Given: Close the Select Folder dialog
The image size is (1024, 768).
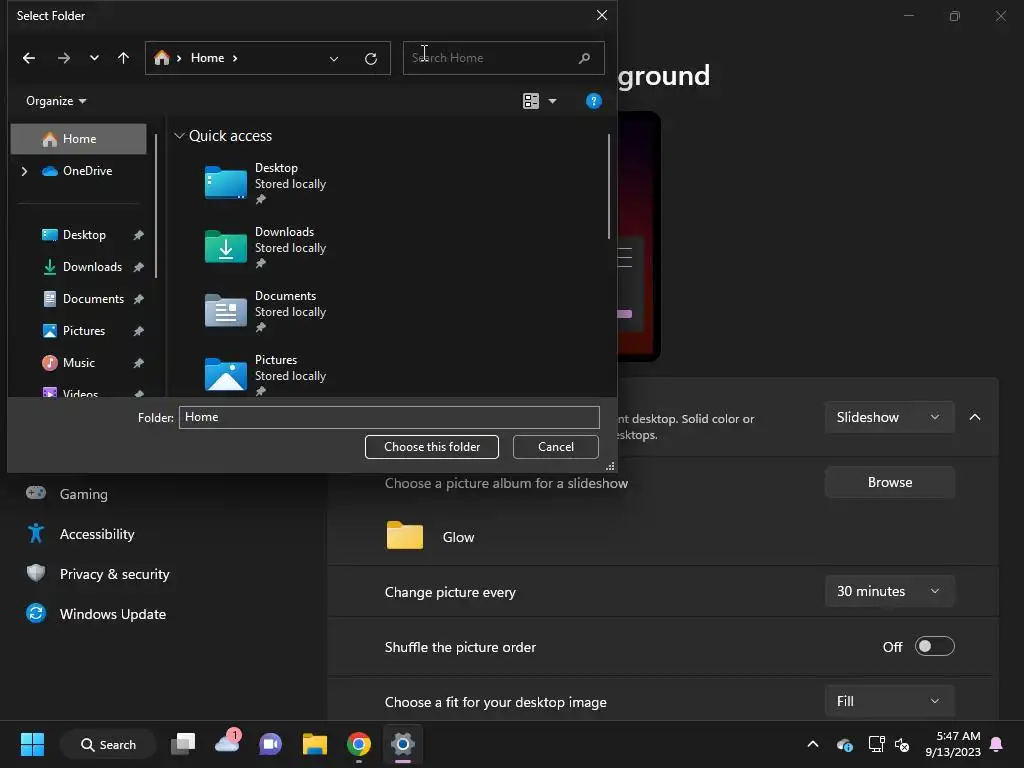Looking at the screenshot, I should [601, 15].
